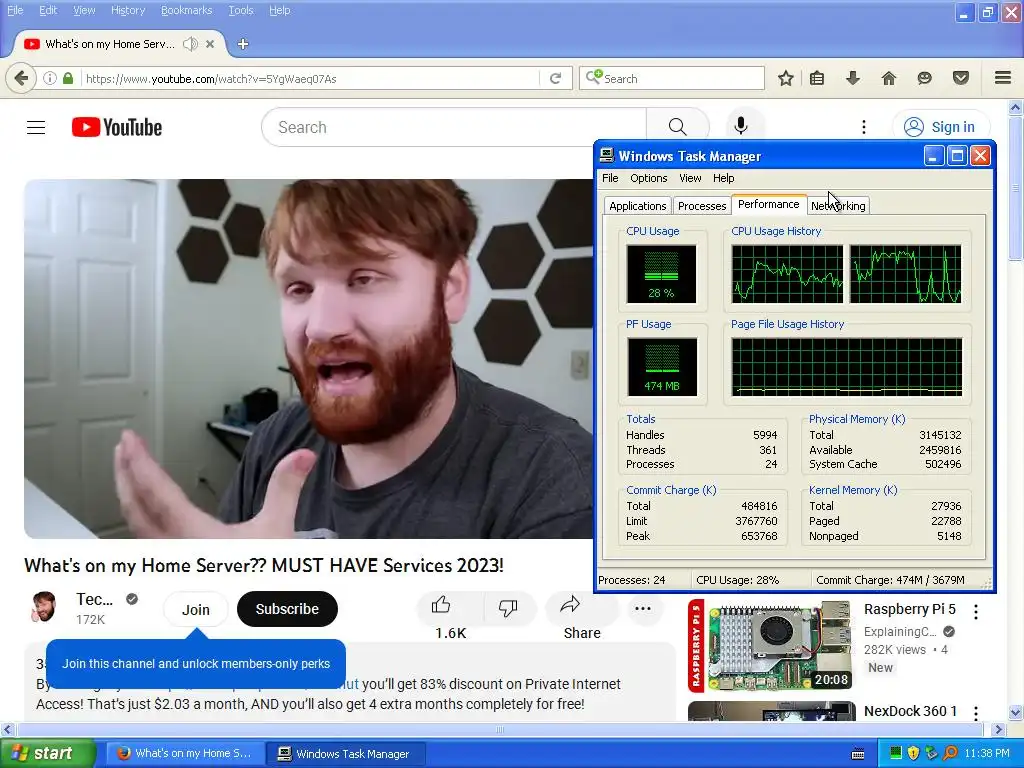
Task: Switch to the Processes tab
Action: [x=702, y=206]
